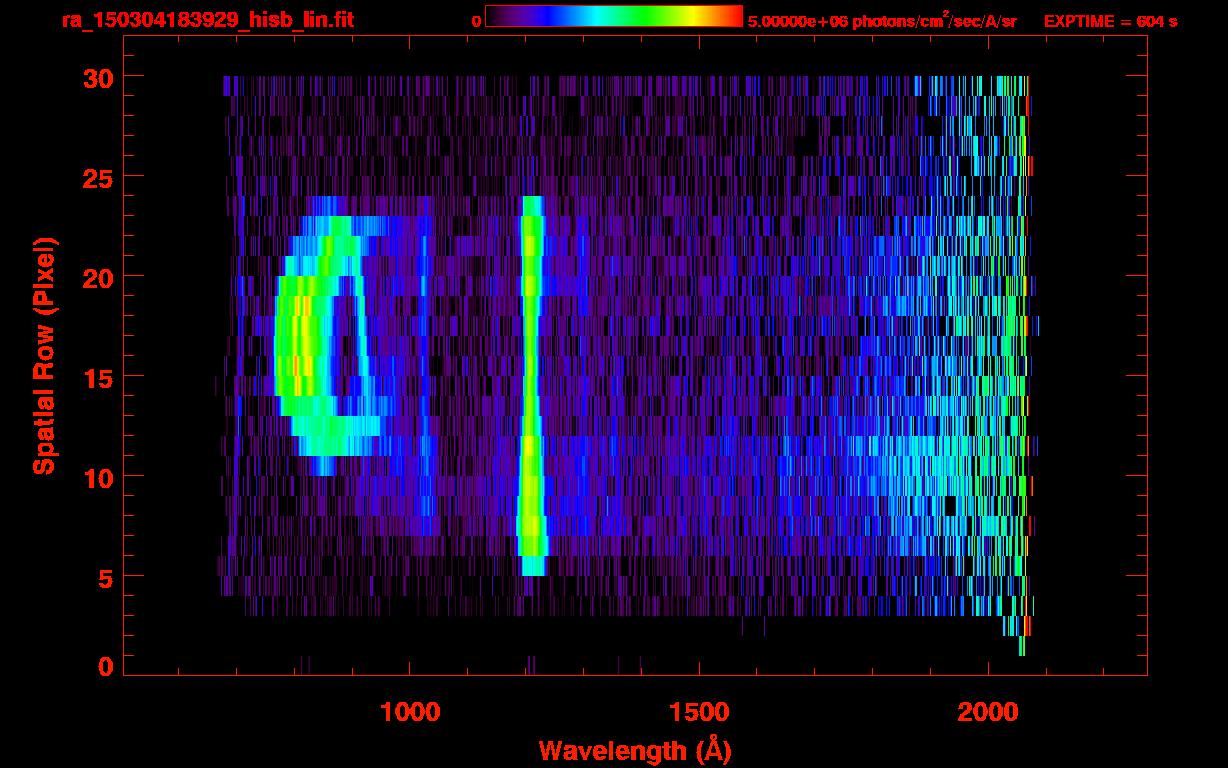Click the x-axis tick label 2000
Screen dimensions: 1228x768
click(988, 711)
